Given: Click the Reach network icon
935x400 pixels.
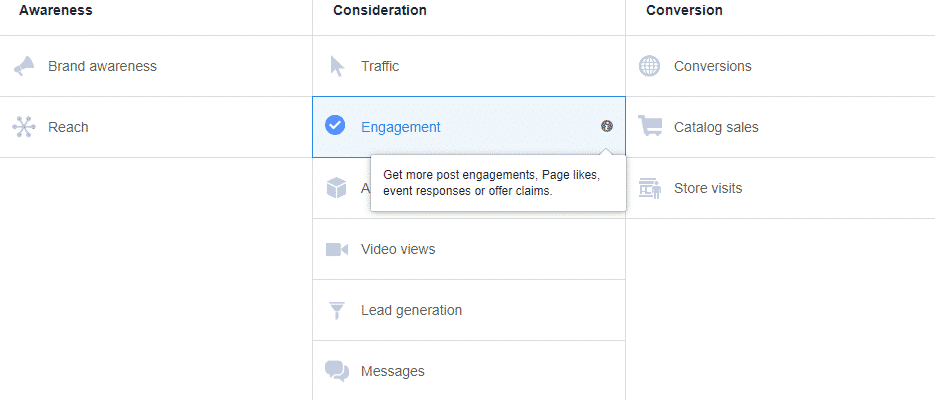Looking at the screenshot, I should pos(24,127).
